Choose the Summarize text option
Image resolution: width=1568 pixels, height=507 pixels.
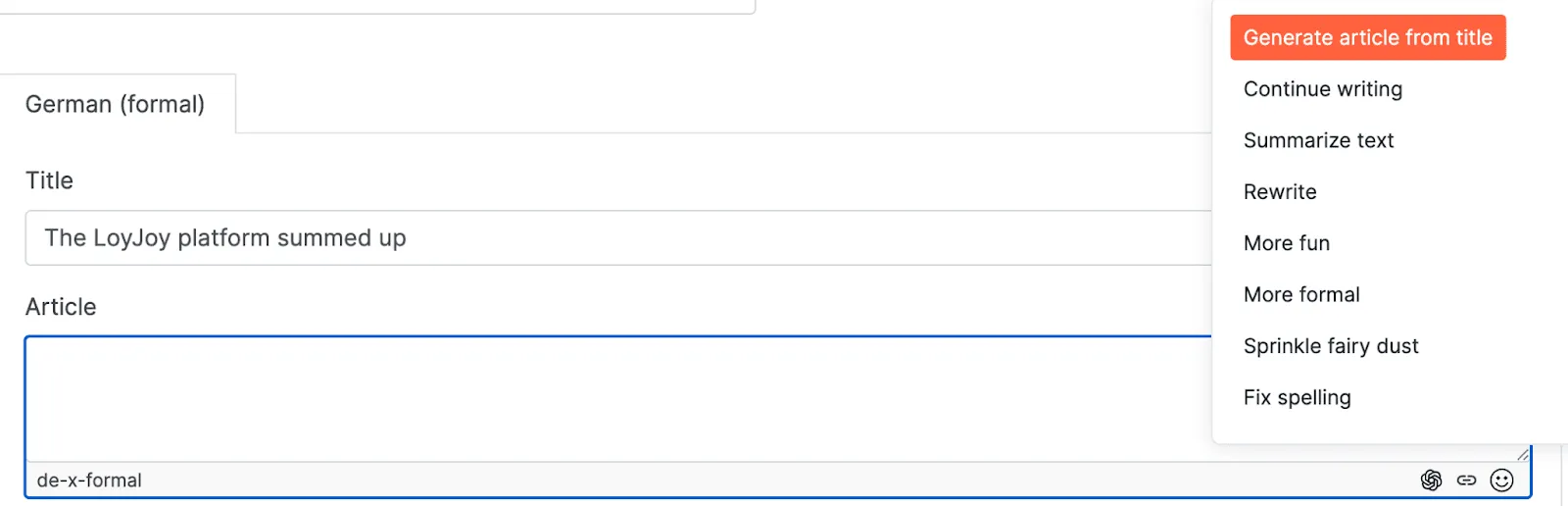click(1318, 140)
